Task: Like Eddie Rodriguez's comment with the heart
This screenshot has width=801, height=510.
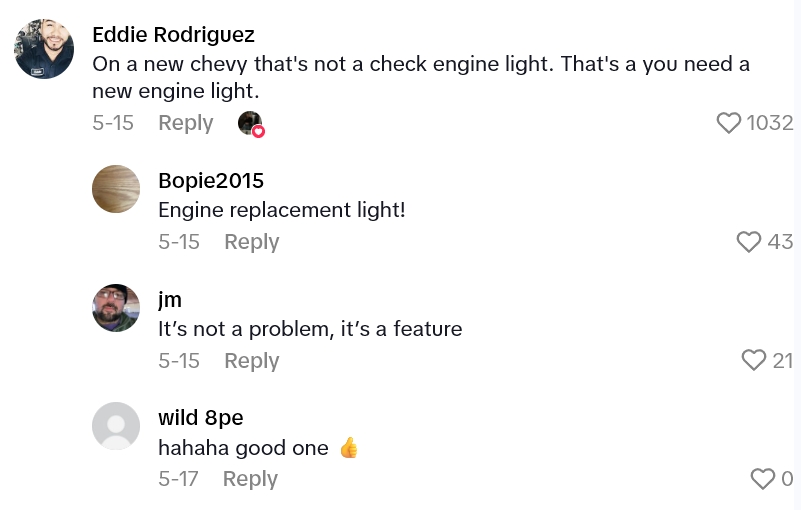Action: [729, 123]
